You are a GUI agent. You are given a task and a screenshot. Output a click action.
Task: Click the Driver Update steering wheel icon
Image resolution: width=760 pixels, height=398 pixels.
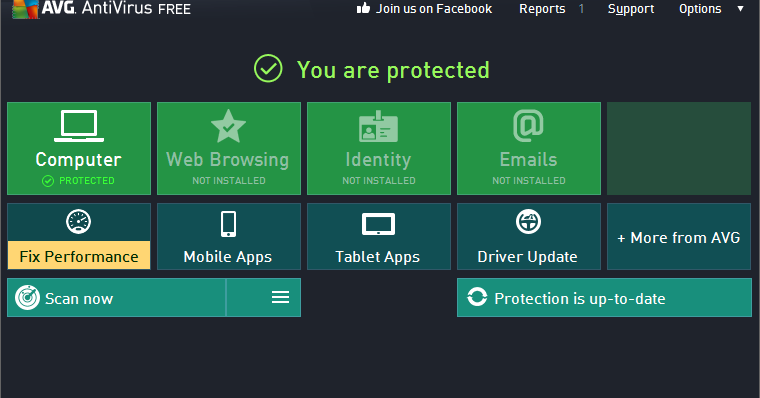click(x=528, y=222)
